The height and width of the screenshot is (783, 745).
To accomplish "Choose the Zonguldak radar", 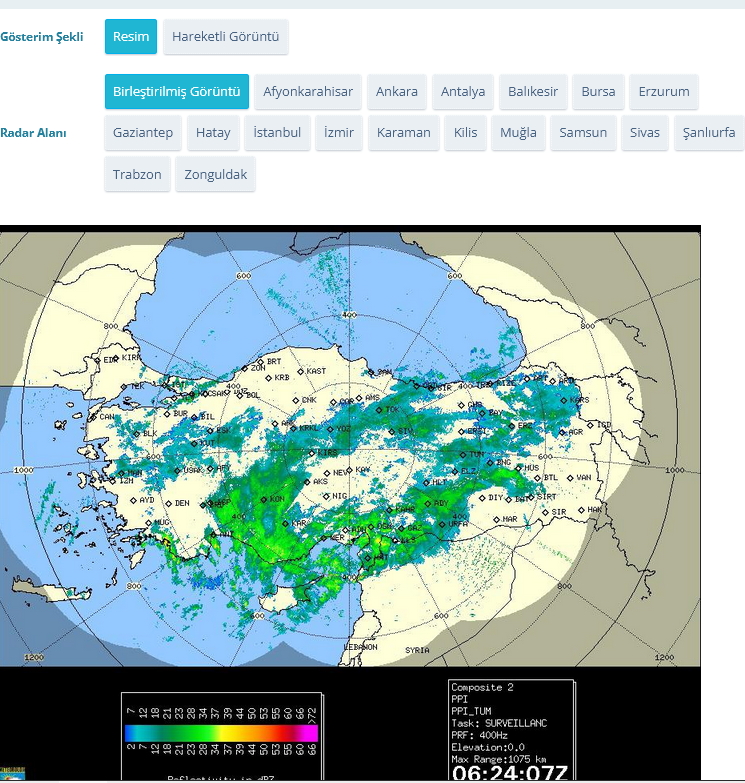I will coord(216,174).
